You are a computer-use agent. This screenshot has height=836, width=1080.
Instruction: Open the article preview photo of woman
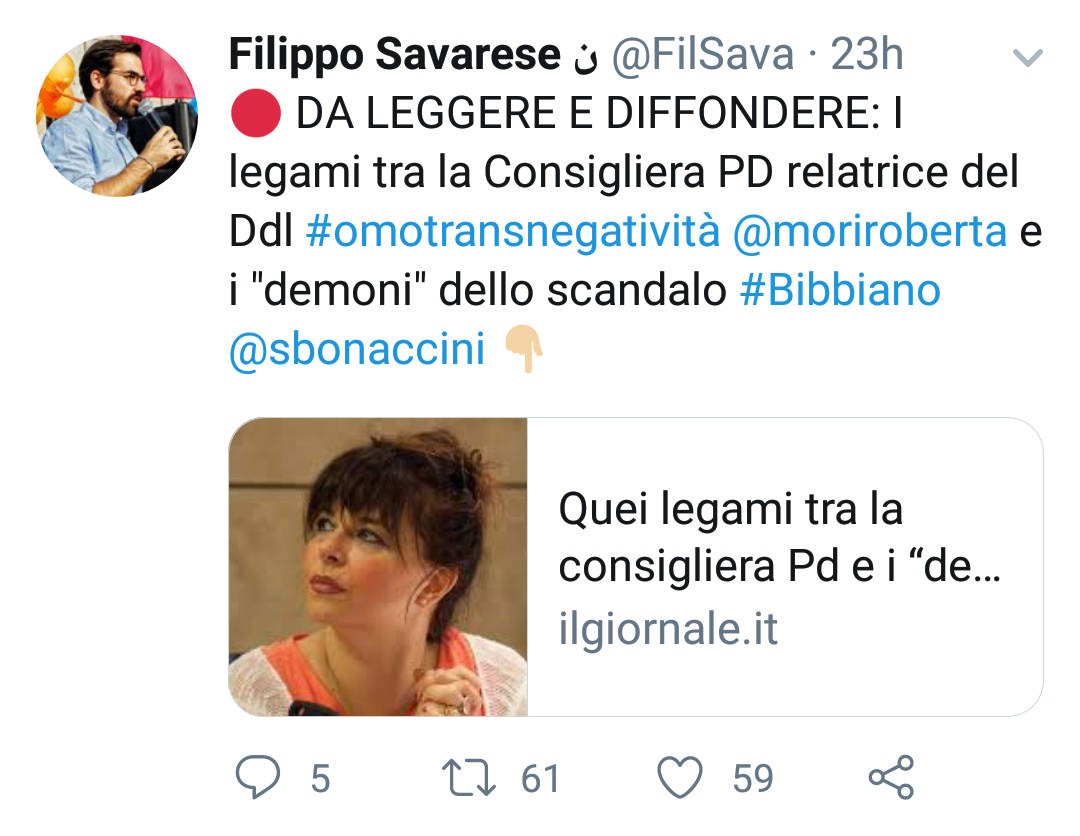tap(378, 567)
